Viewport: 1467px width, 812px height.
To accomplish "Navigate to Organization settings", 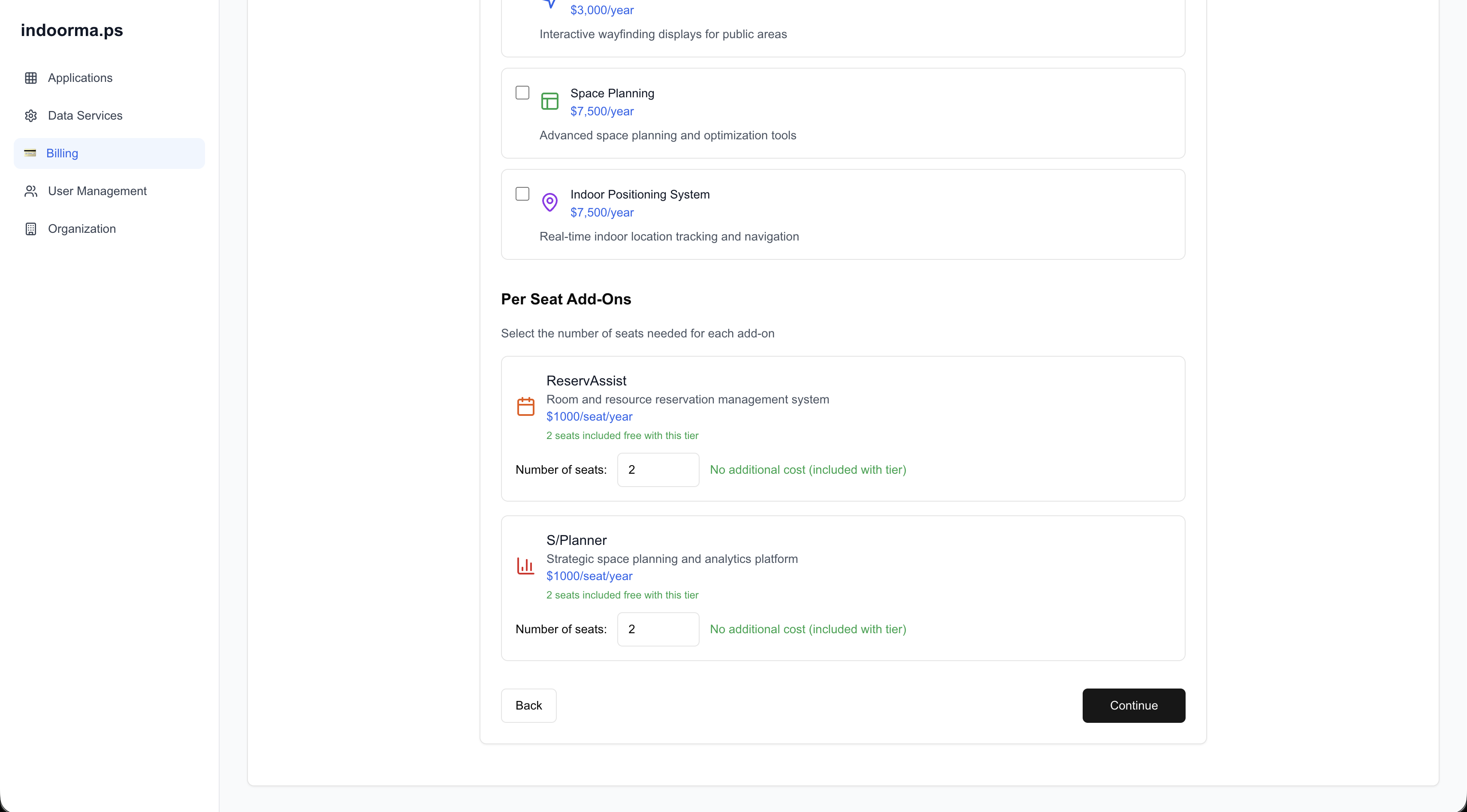I will coord(109,229).
